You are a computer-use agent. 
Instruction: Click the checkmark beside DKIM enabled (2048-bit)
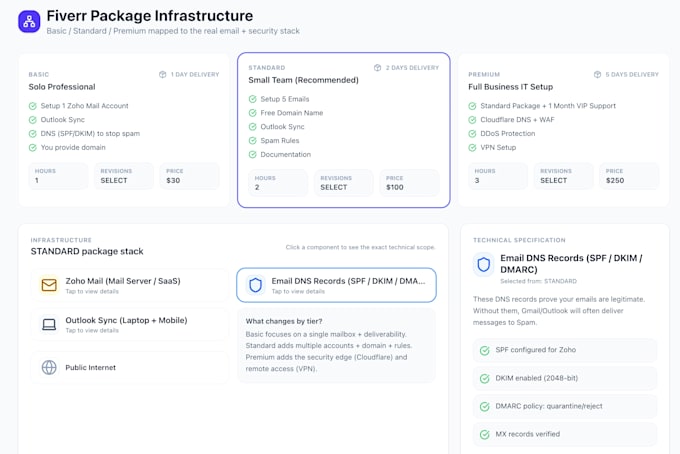[484, 379]
